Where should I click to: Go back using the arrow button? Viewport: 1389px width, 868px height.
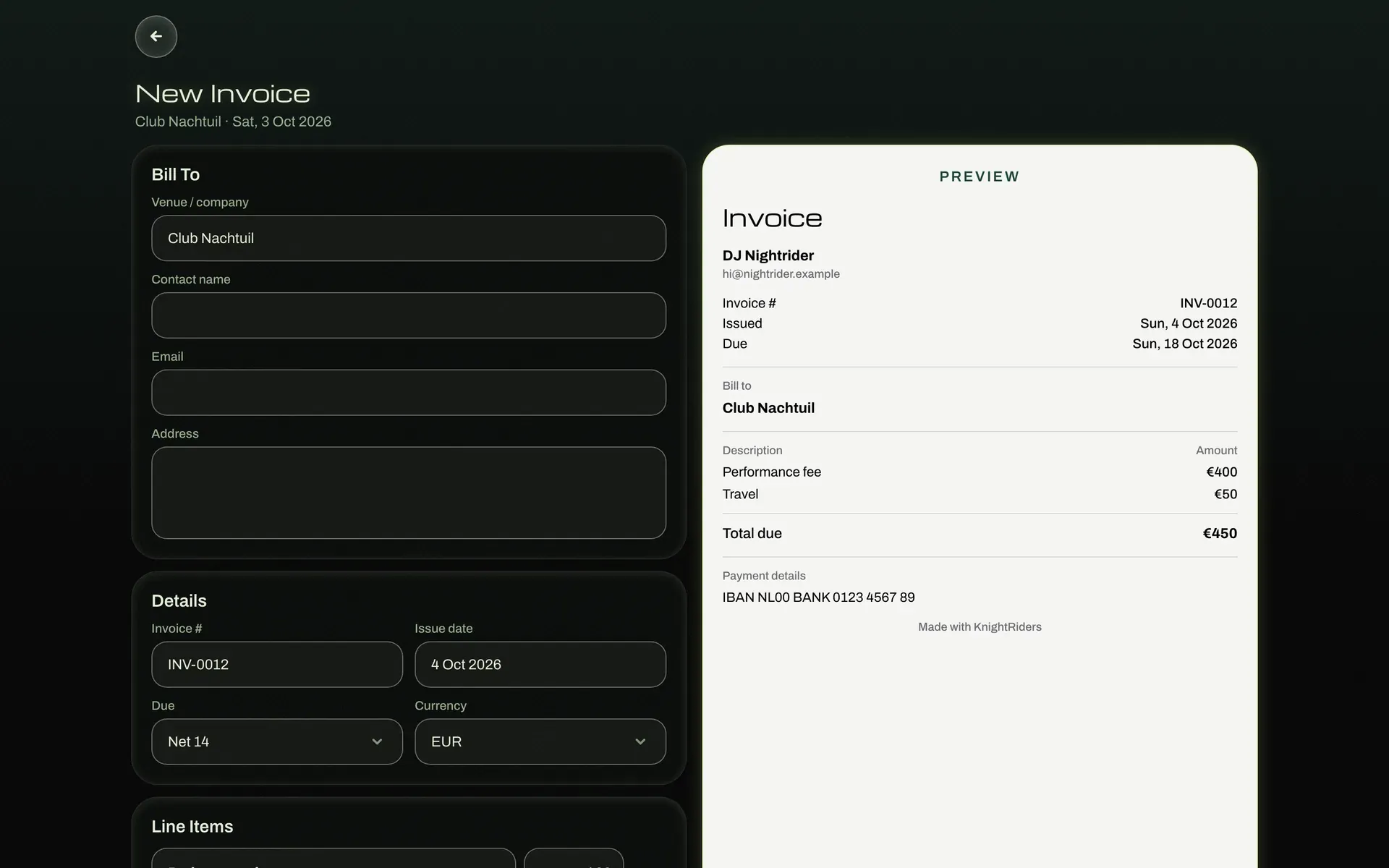pos(156,36)
